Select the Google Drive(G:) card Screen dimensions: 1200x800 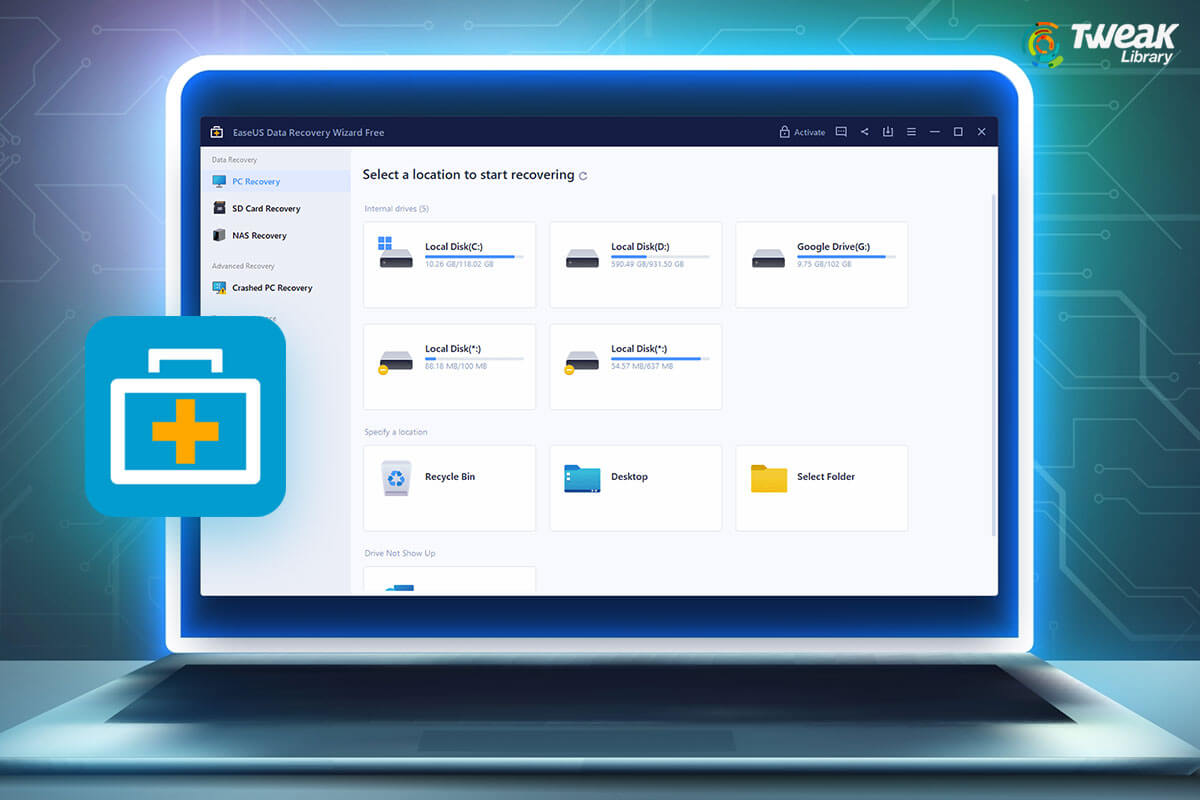tap(821, 264)
